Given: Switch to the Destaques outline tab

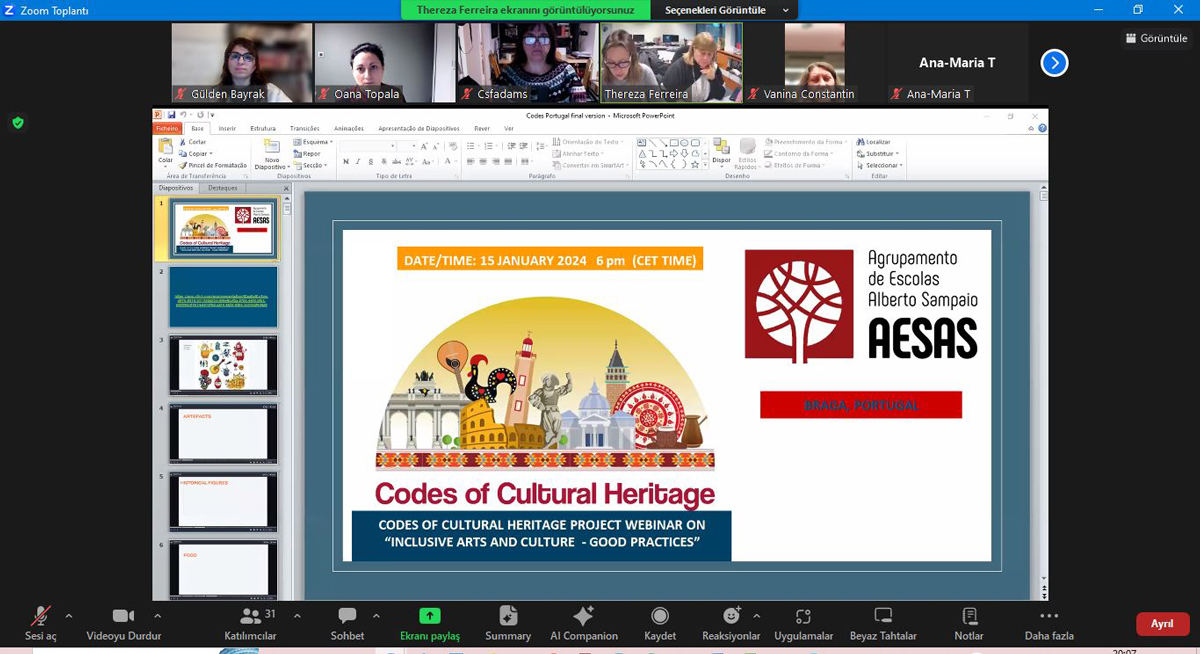Looking at the screenshot, I should [x=223, y=188].
